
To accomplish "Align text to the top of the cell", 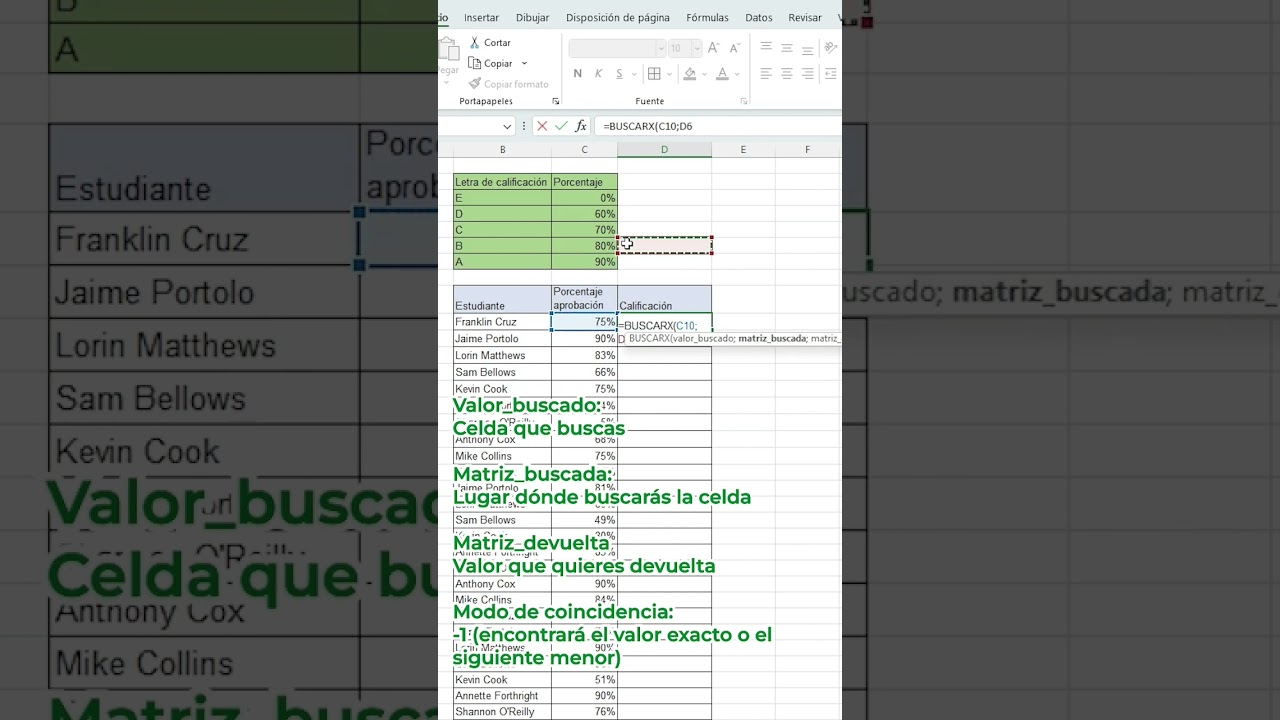I will (x=766, y=48).
